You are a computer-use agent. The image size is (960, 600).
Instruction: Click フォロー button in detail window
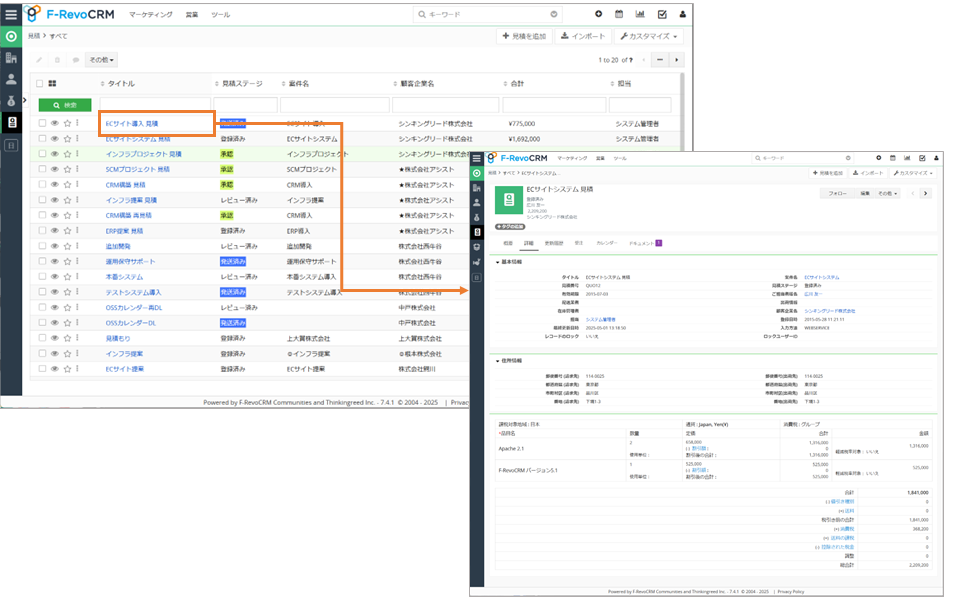point(837,193)
